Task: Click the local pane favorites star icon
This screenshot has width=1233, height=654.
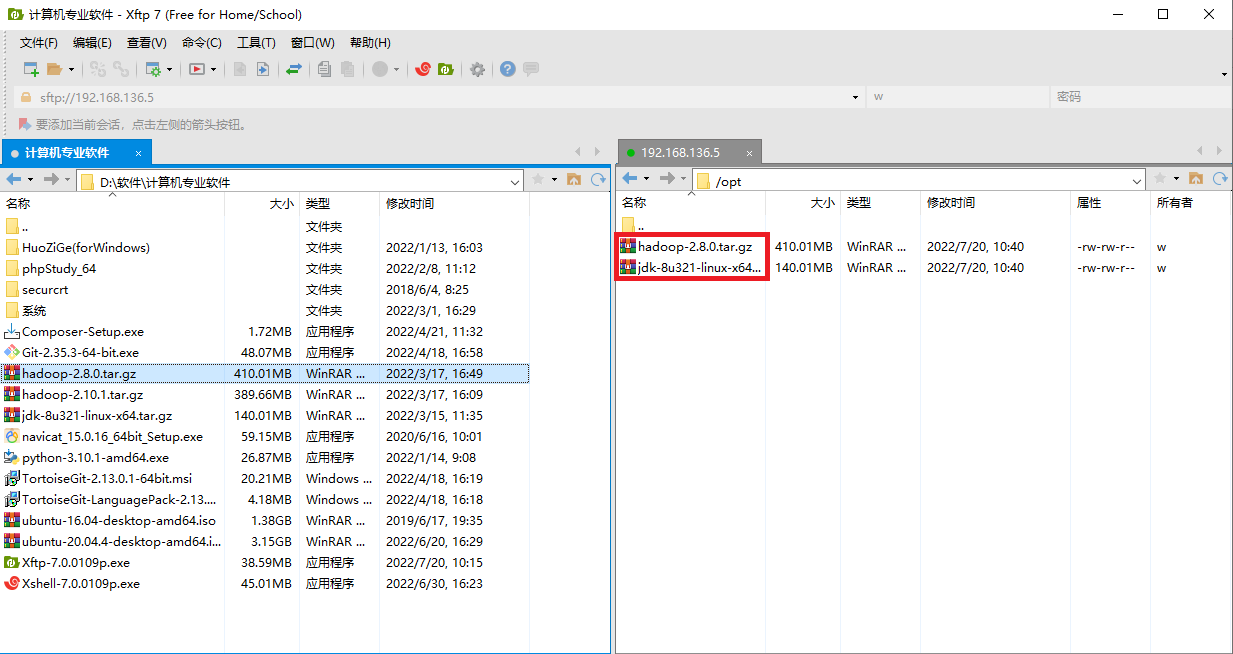Action: tap(539, 179)
